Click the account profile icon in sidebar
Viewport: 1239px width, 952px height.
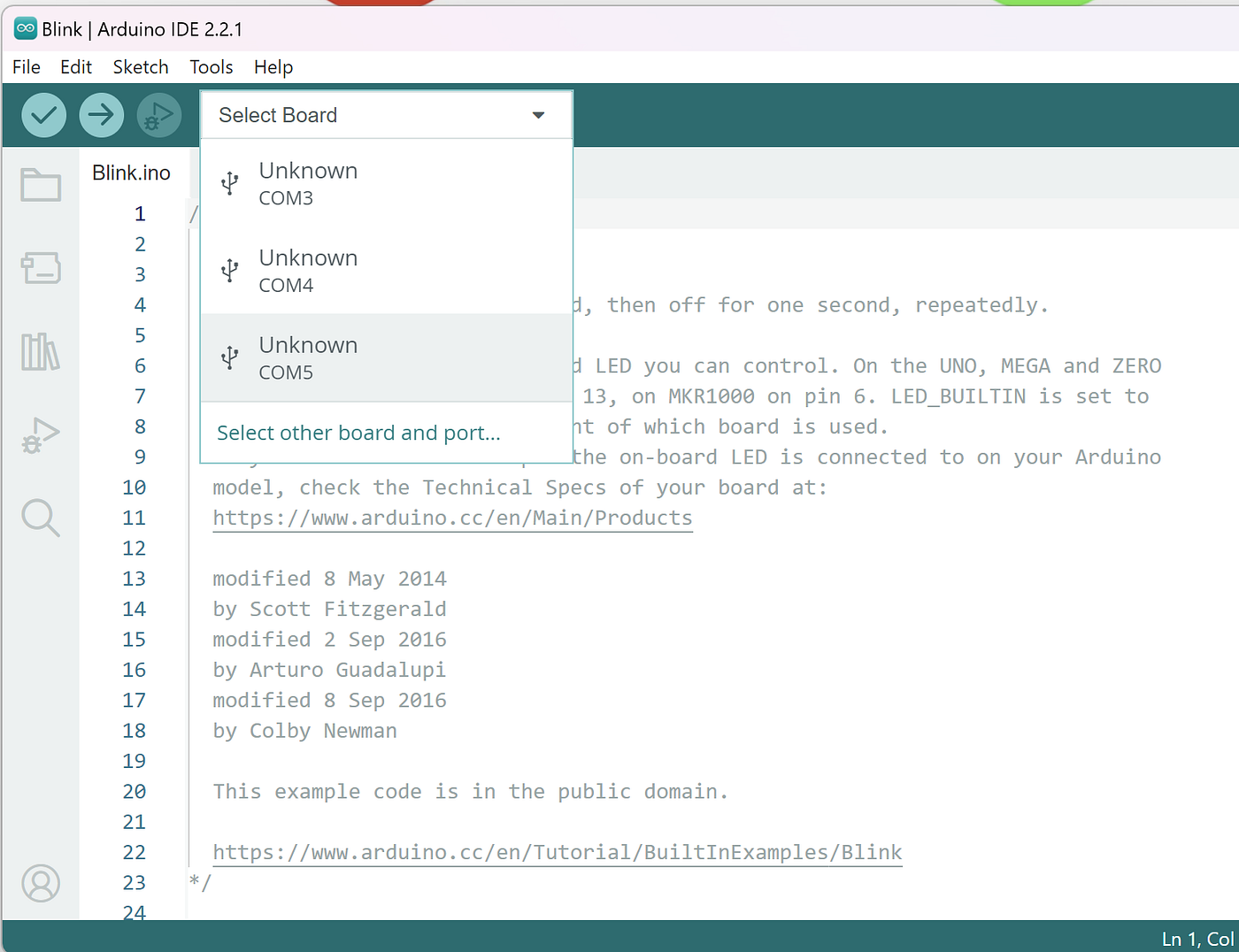coord(41,883)
